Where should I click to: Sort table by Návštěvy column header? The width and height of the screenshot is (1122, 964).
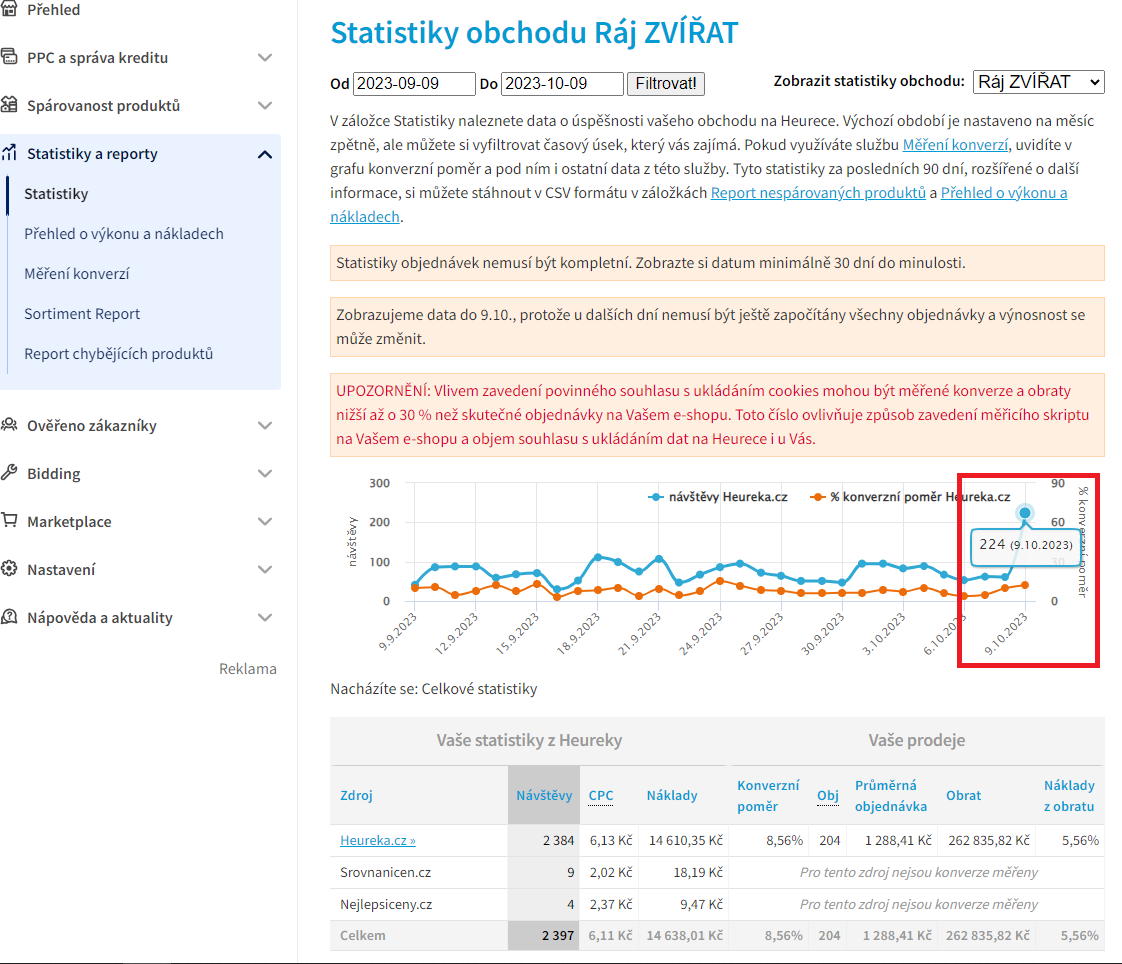(544, 795)
